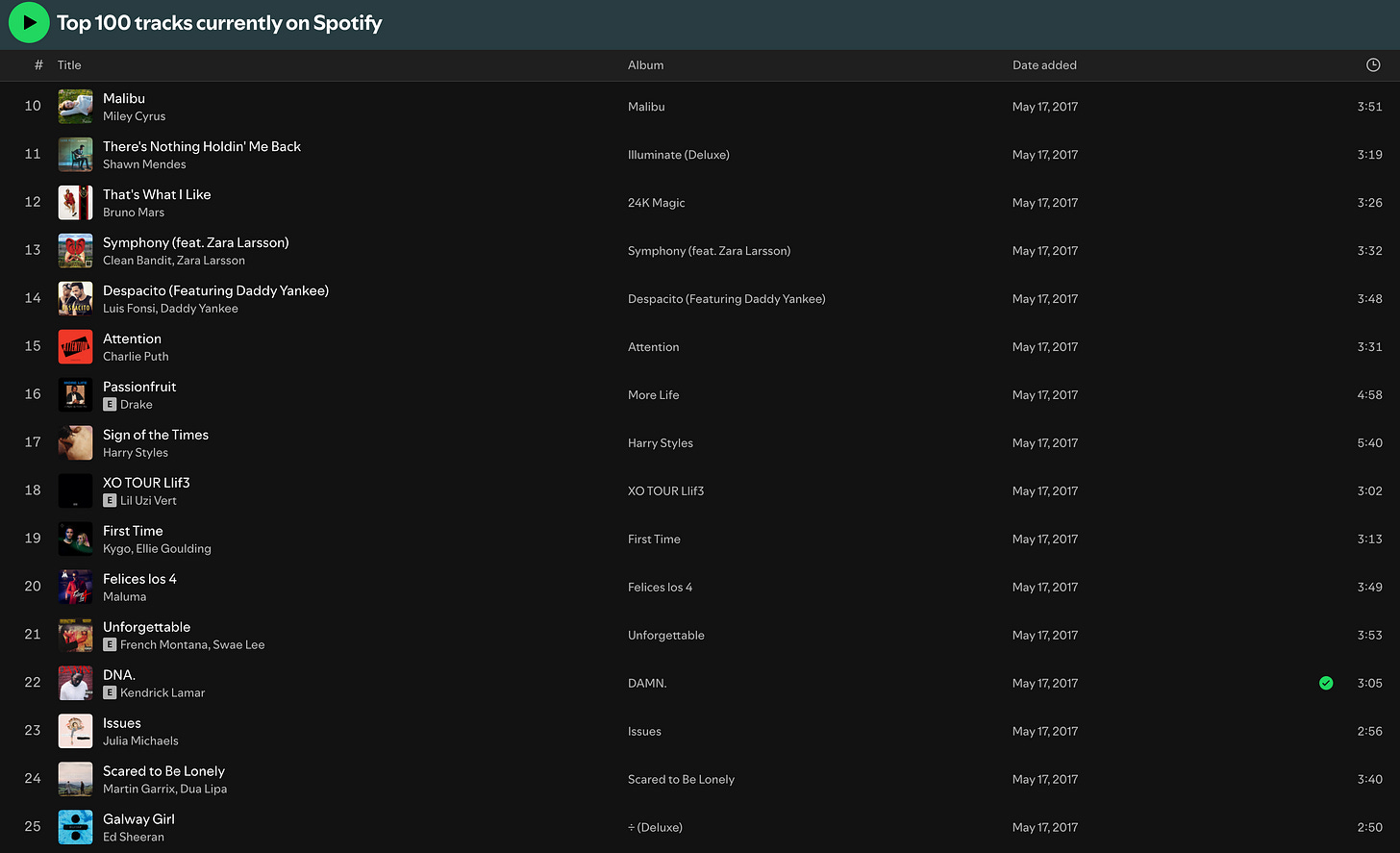This screenshot has height=853, width=1400.
Task: Open First Time track cover art
Action: 76,539
